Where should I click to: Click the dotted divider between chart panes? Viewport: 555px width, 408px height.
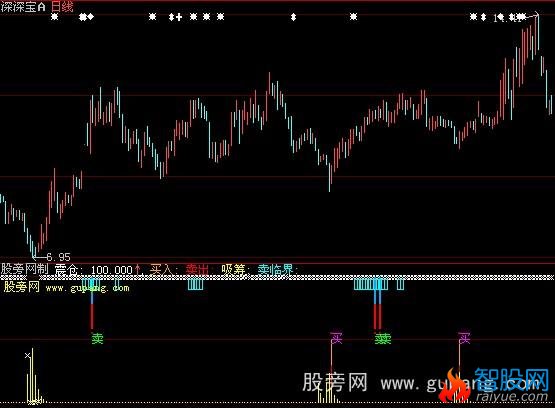pyautogui.click(x=278, y=278)
